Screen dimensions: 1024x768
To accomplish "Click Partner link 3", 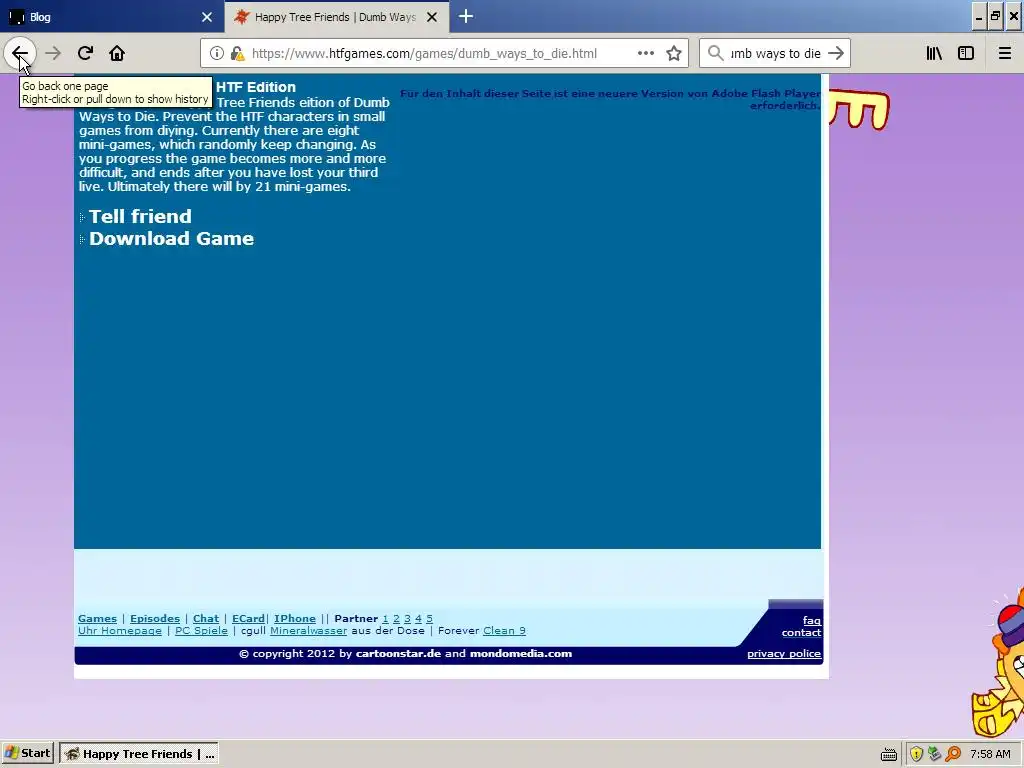I will (408, 618).
